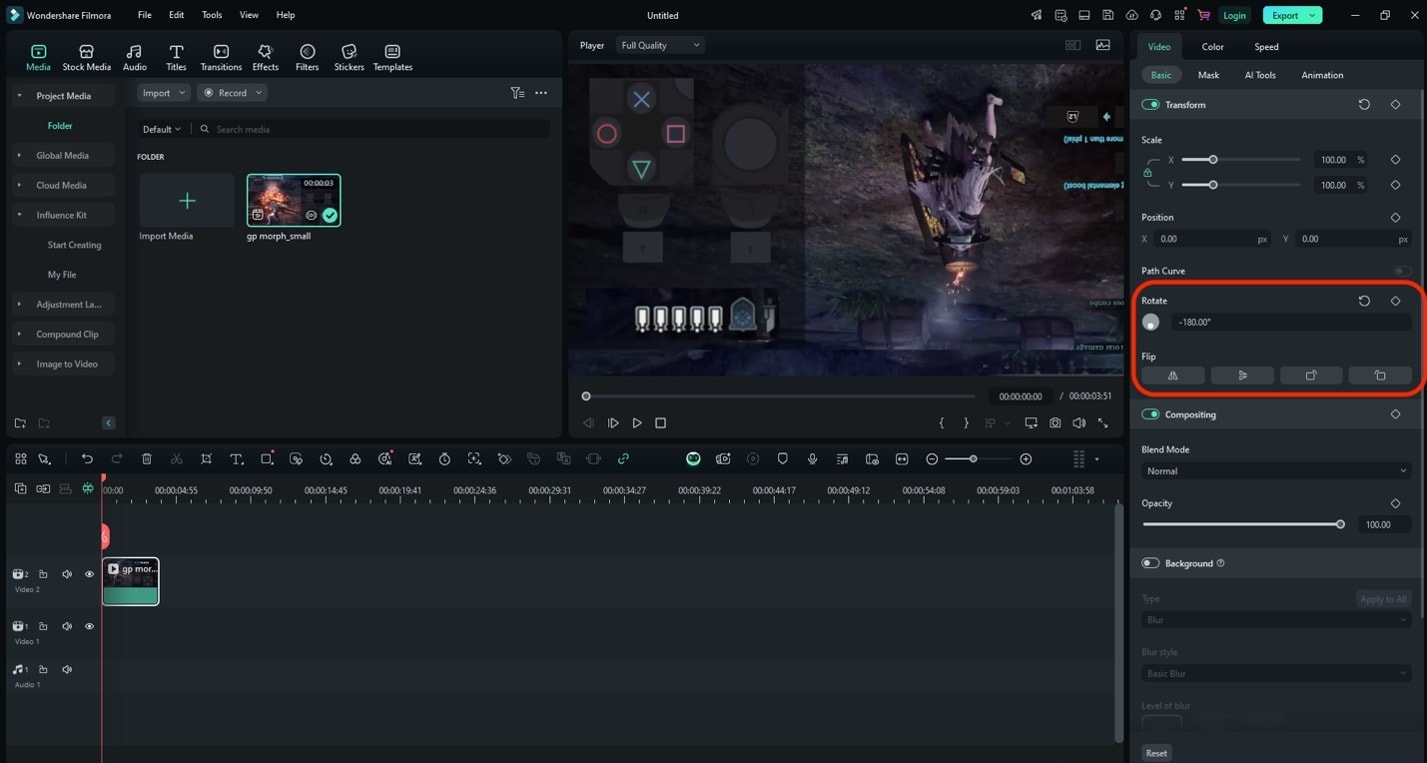Open the Full Quality player dropdown

tap(660, 44)
